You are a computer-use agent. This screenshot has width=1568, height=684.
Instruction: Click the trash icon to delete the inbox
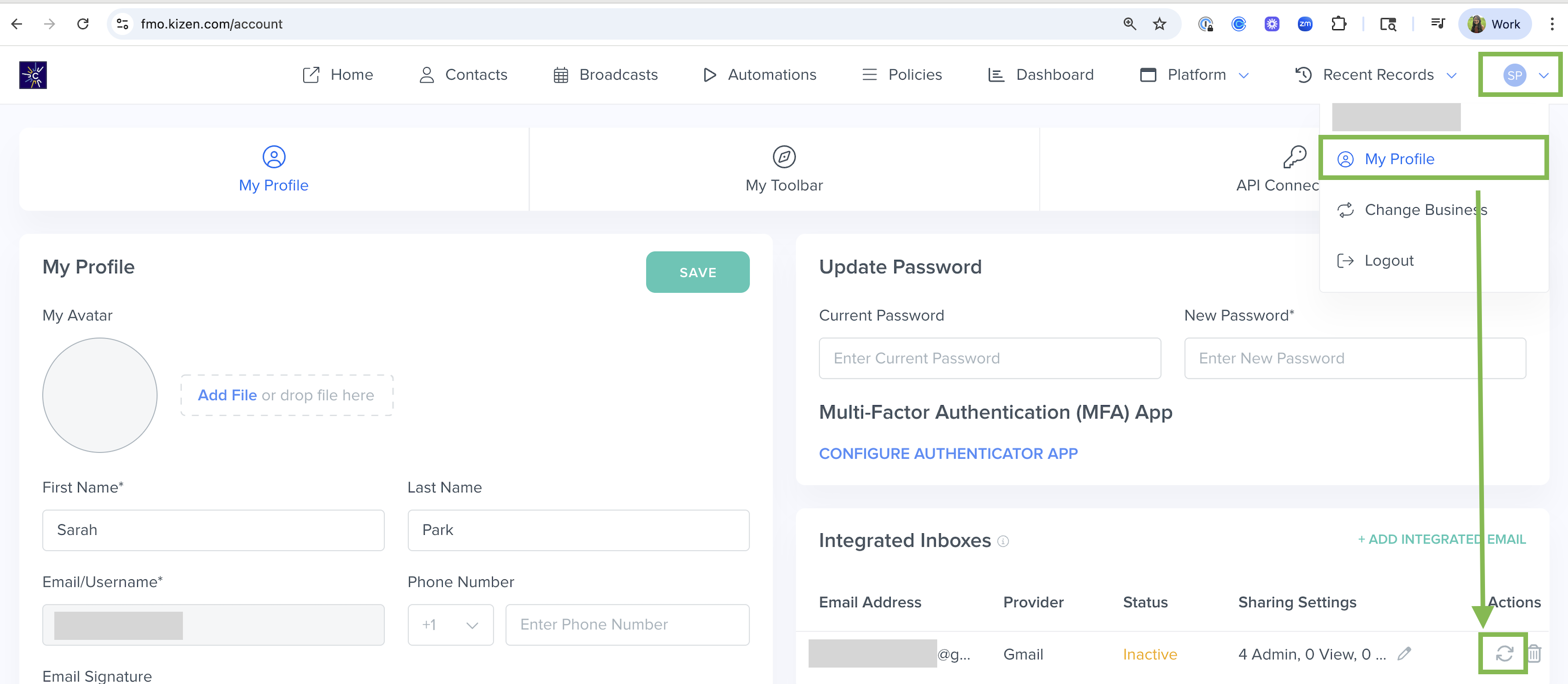1534,654
